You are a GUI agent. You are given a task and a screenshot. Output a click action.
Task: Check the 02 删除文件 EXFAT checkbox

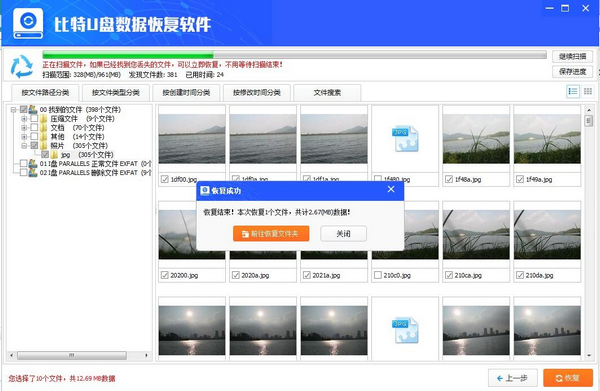23,173
